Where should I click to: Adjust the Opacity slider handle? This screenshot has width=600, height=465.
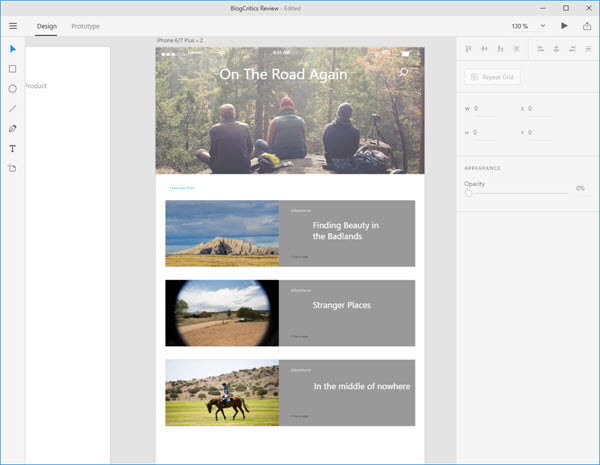pos(468,194)
